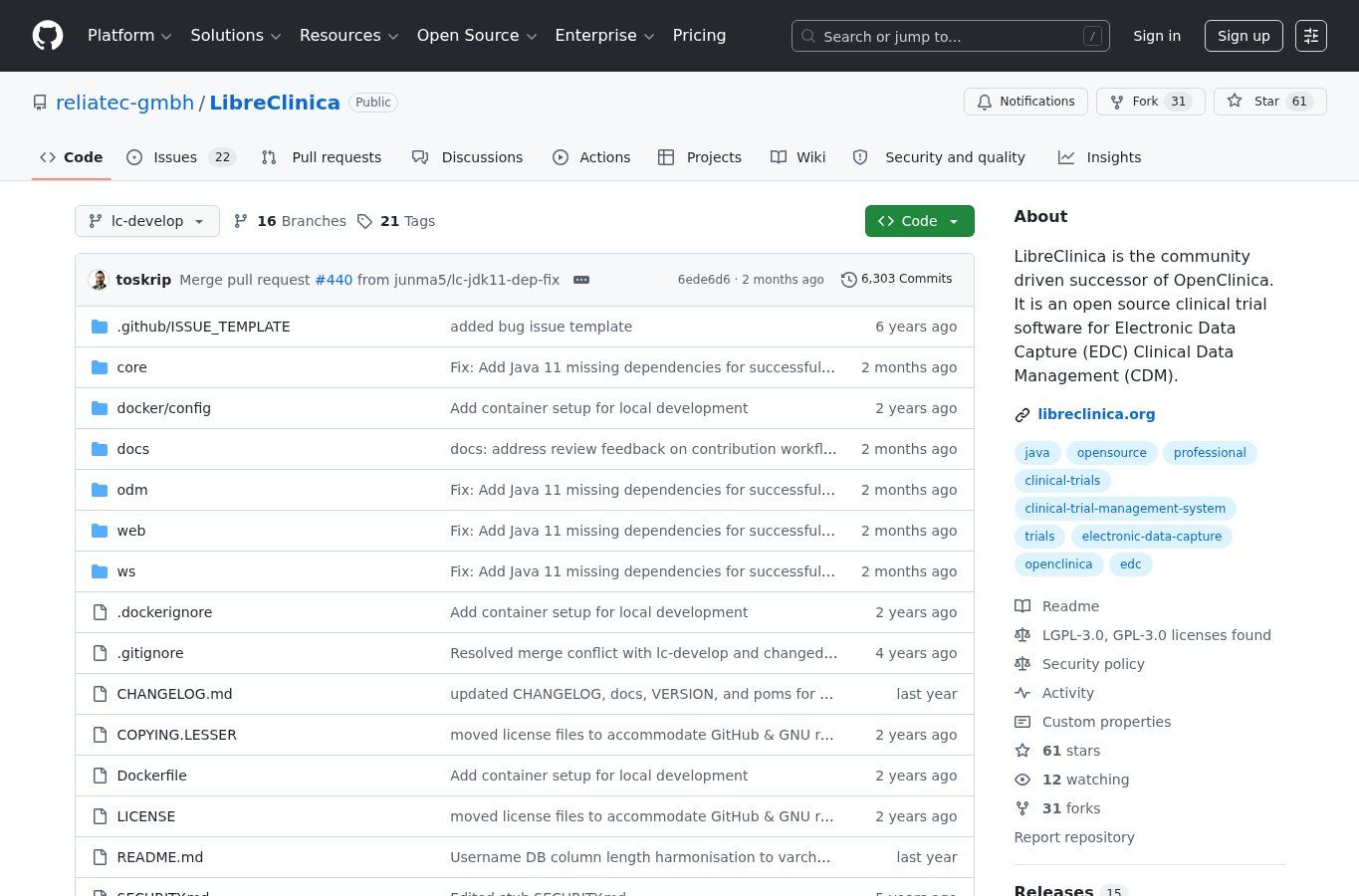Image resolution: width=1359 pixels, height=896 pixels.
Task: Click the Sign up button
Action: pos(1244,36)
